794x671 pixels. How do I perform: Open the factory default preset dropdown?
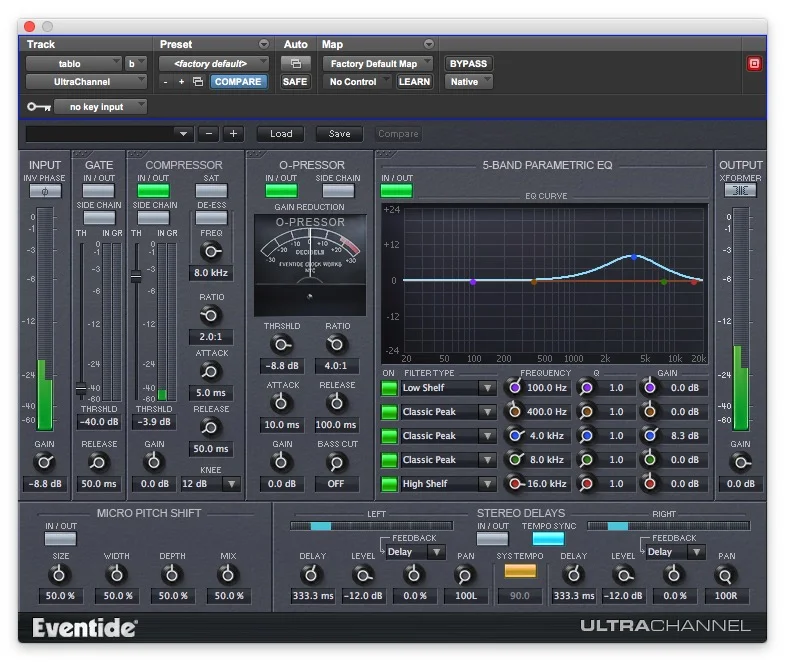pos(214,64)
